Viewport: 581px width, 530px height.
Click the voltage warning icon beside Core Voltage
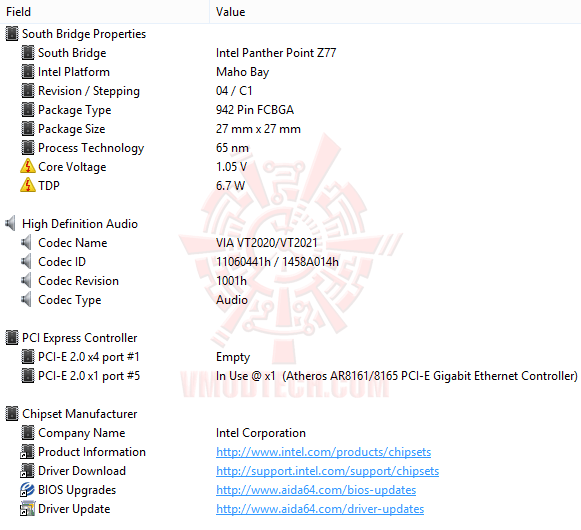coord(28,166)
